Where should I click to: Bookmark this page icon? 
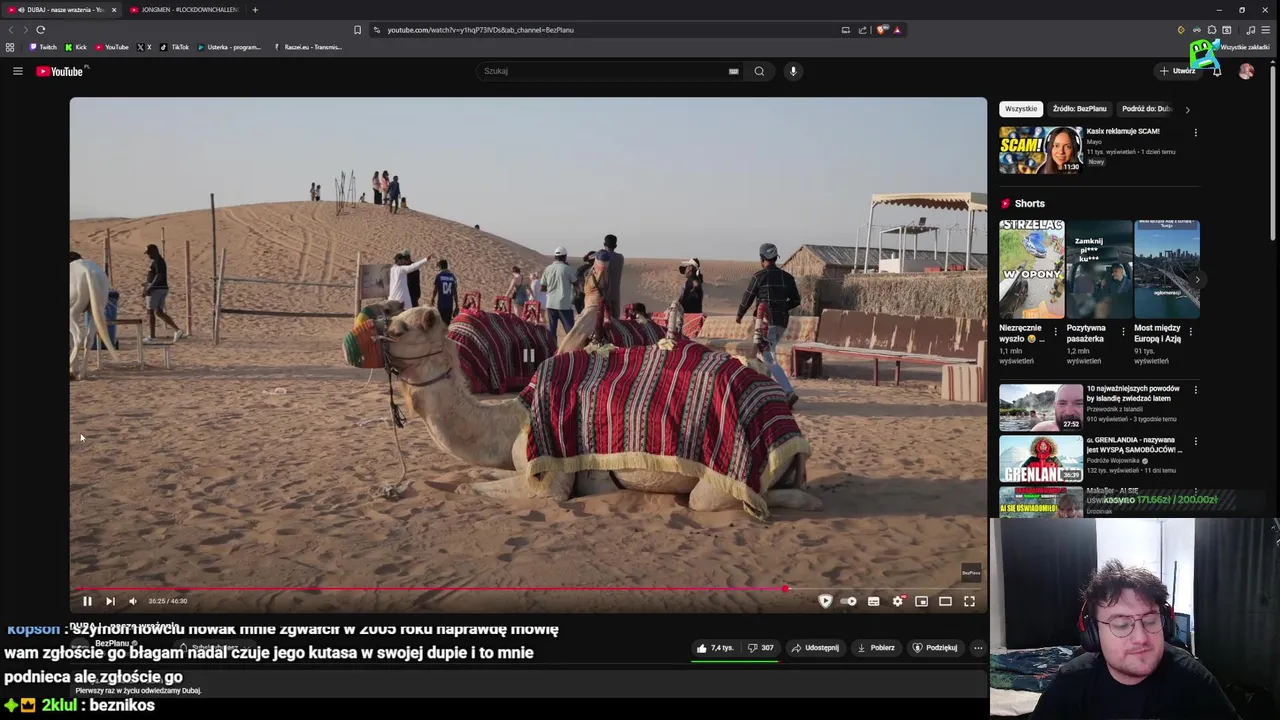357,30
